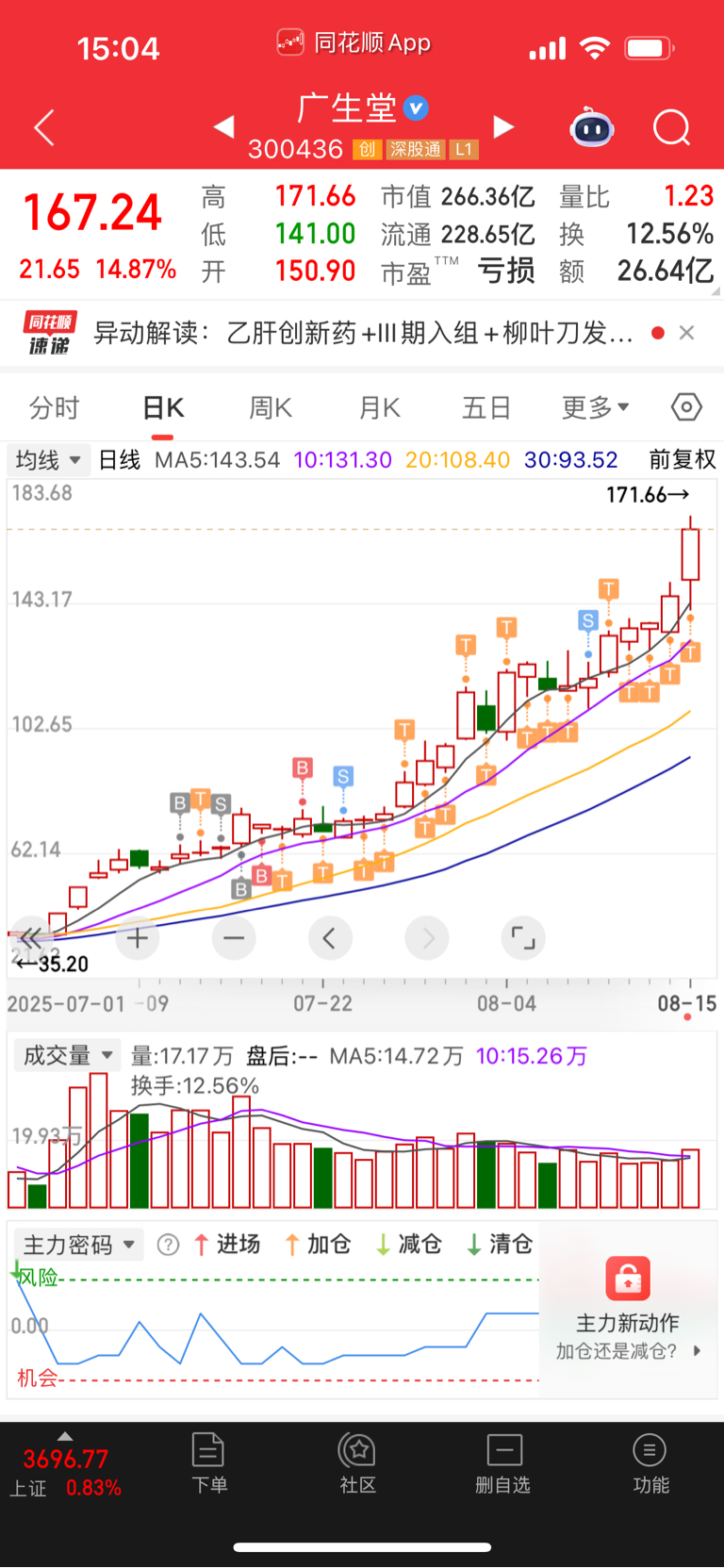This screenshot has height=1568, width=724.
Task: Zoom in chart with plus button
Action: (x=138, y=938)
